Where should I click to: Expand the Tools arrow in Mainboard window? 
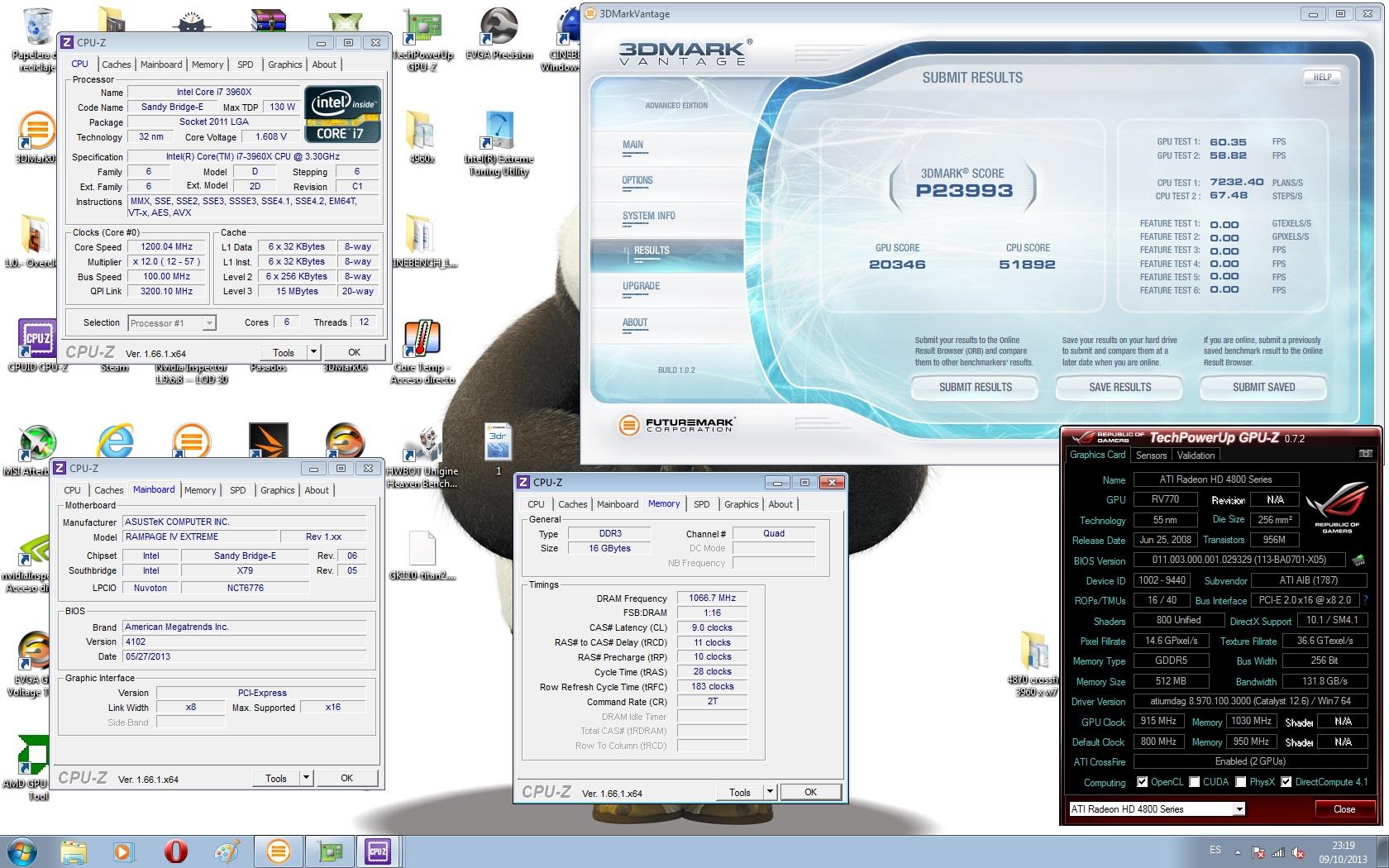click(306, 778)
